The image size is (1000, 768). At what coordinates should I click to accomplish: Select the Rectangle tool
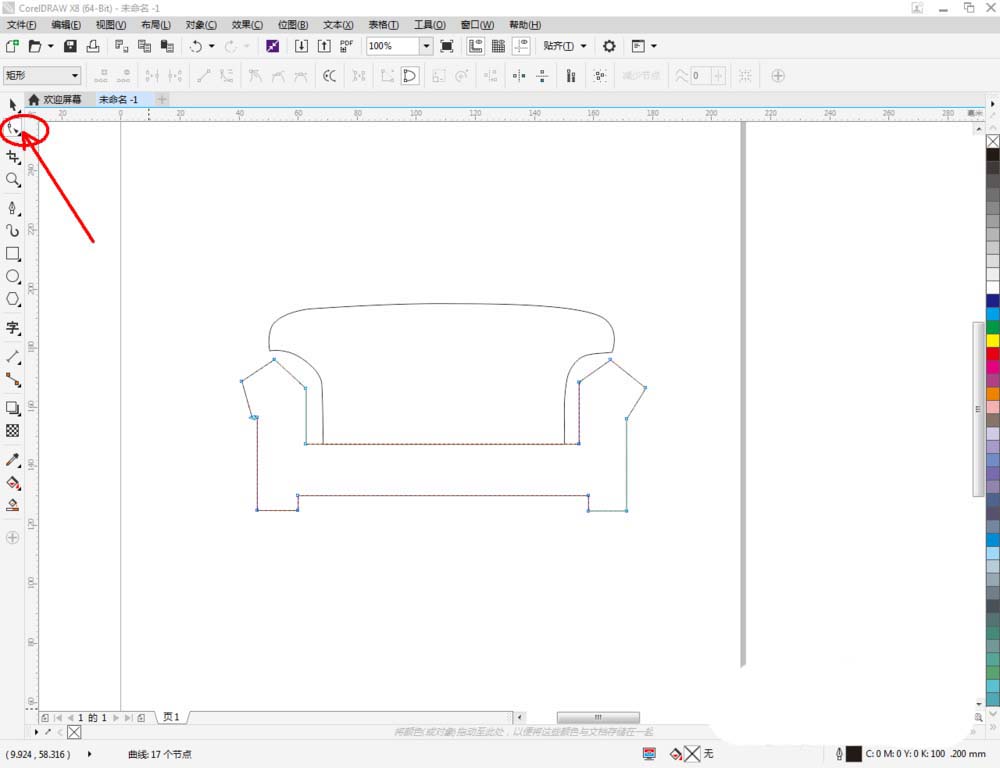pos(13,254)
